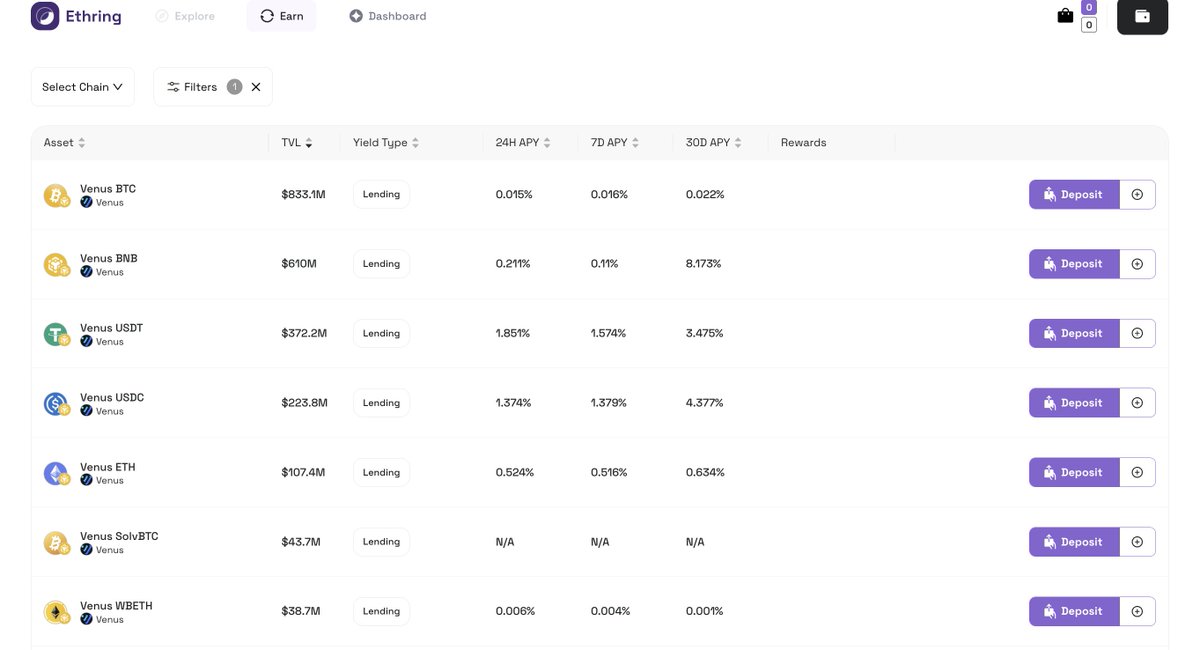Click the Venus BNB coin icon

tap(56, 264)
